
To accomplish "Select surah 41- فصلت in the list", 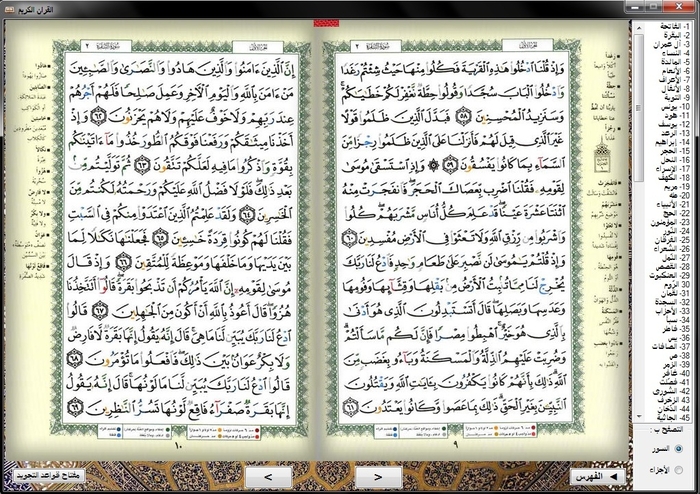I will (675, 382).
